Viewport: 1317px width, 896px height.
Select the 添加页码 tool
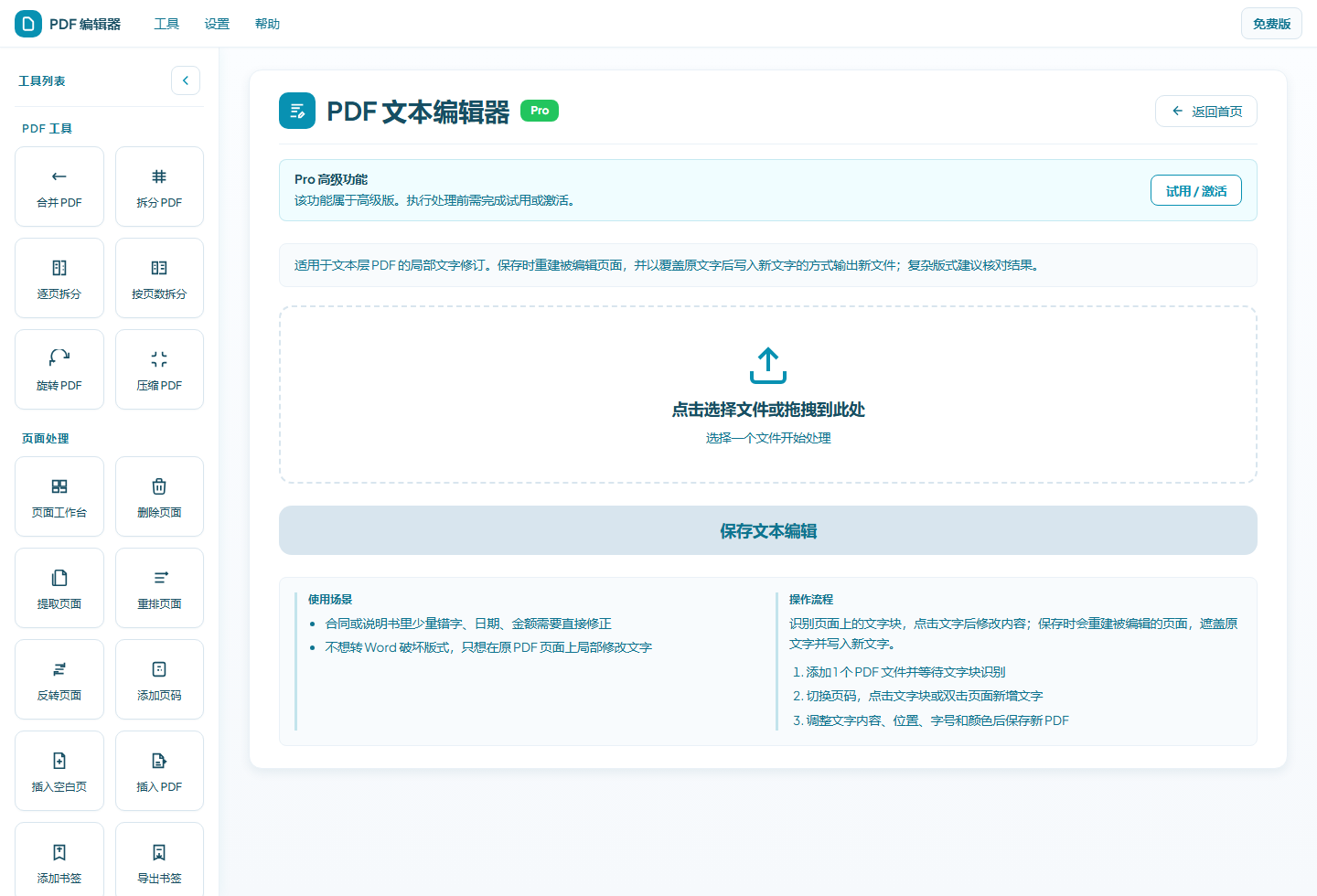(x=159, y=679)
